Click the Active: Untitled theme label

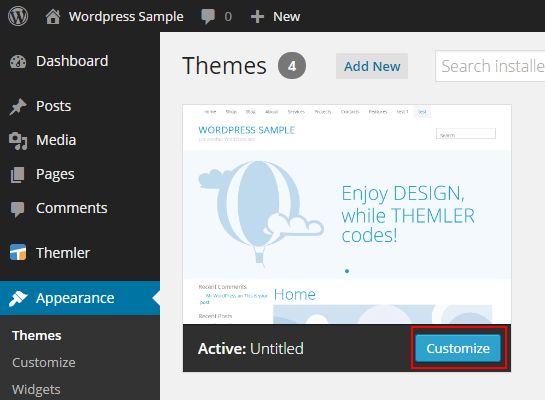[251, 349]
